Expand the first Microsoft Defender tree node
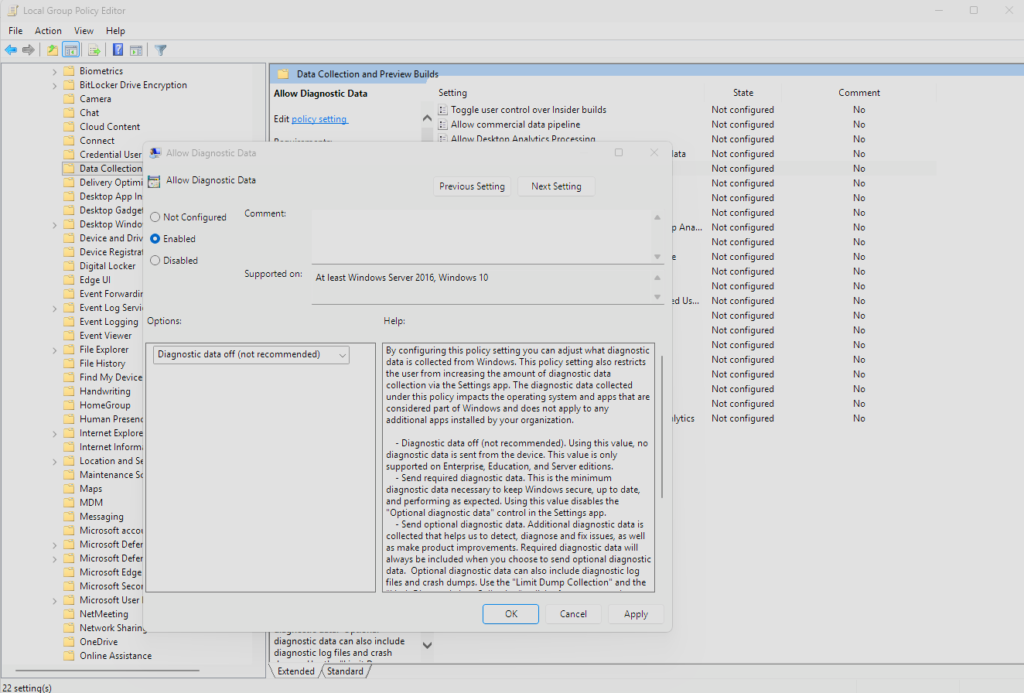The image size is (1024, 693). [55, 545]
